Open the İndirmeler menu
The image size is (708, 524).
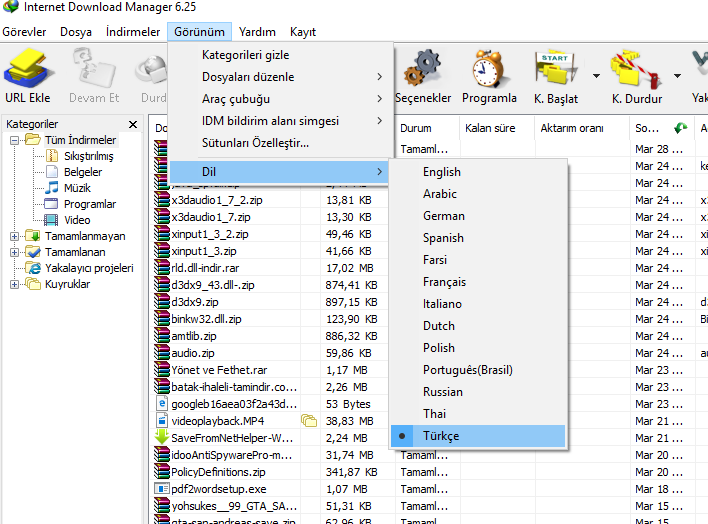click(x=133, y=32)
